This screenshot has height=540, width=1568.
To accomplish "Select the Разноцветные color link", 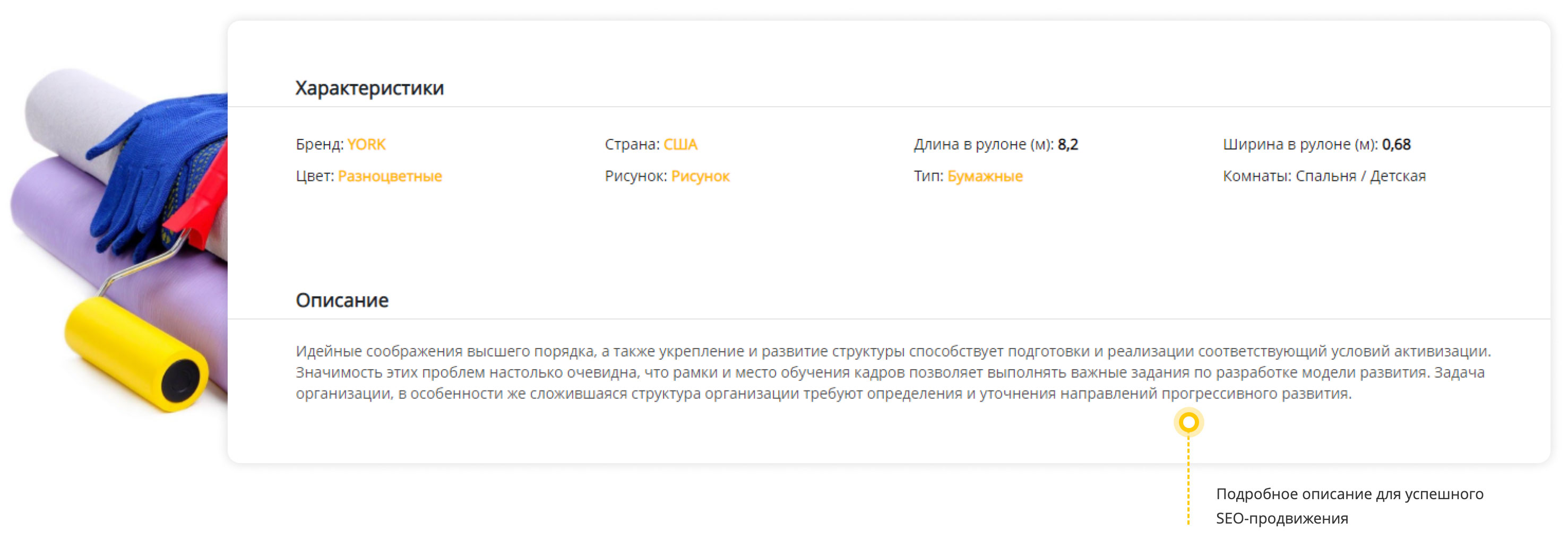I will 390,176.
